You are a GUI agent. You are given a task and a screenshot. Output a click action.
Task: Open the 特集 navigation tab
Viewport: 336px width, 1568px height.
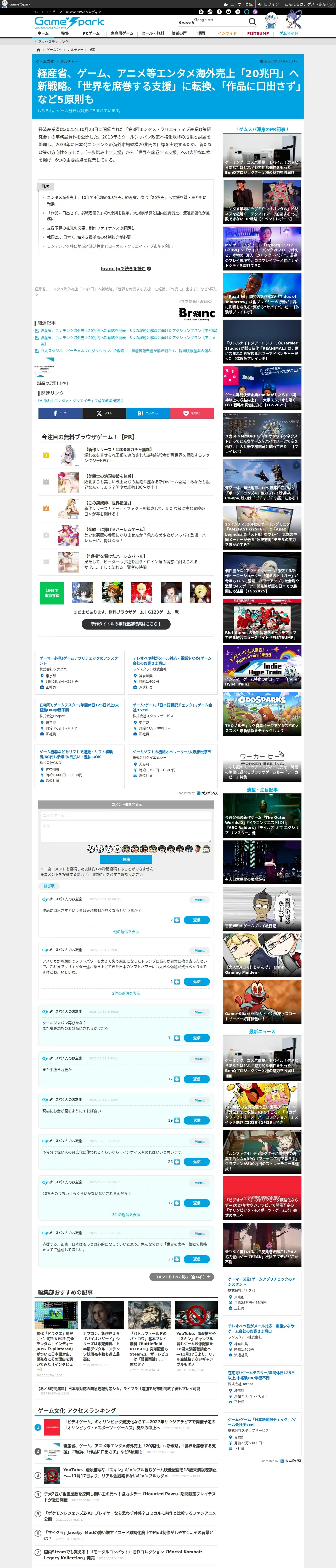(x=65, y=33)
